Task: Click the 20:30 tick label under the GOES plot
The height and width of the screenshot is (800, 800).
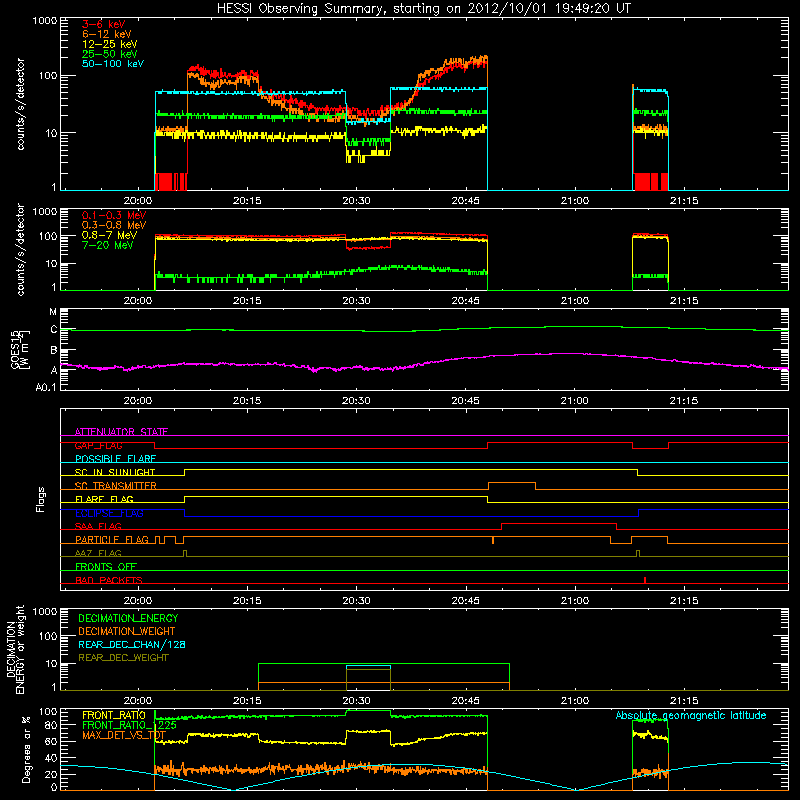Action: 356,401
